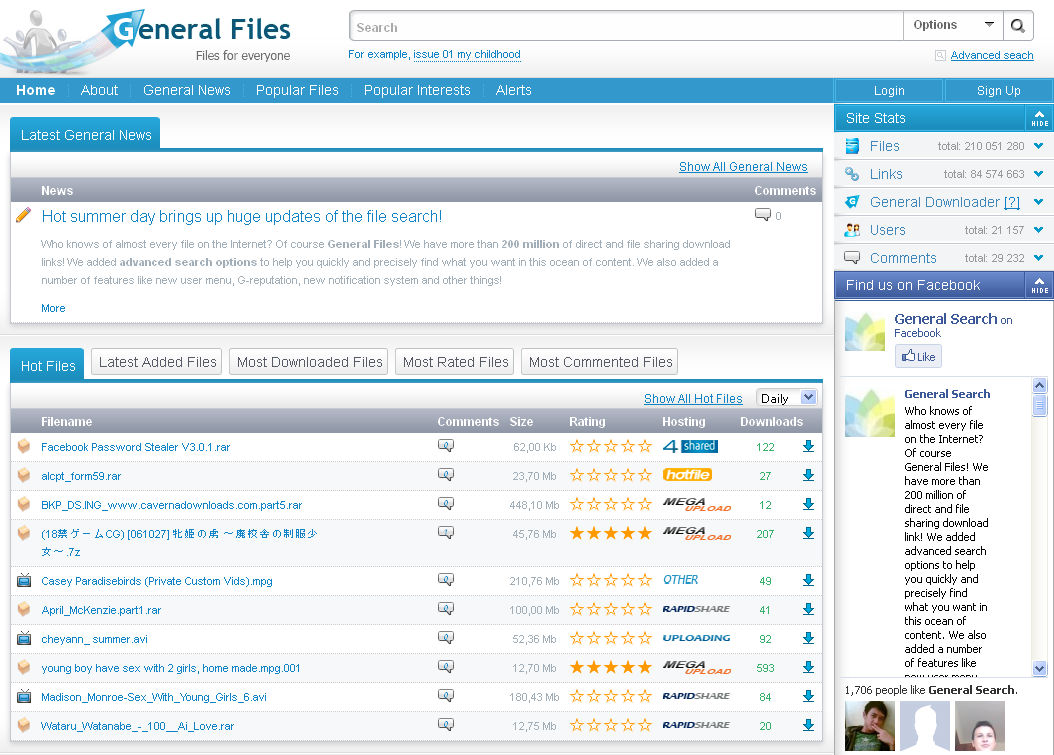Open comments icon for alcpt_form59.rar
The width and height of the screenshot is (1054, 755).
446,474
